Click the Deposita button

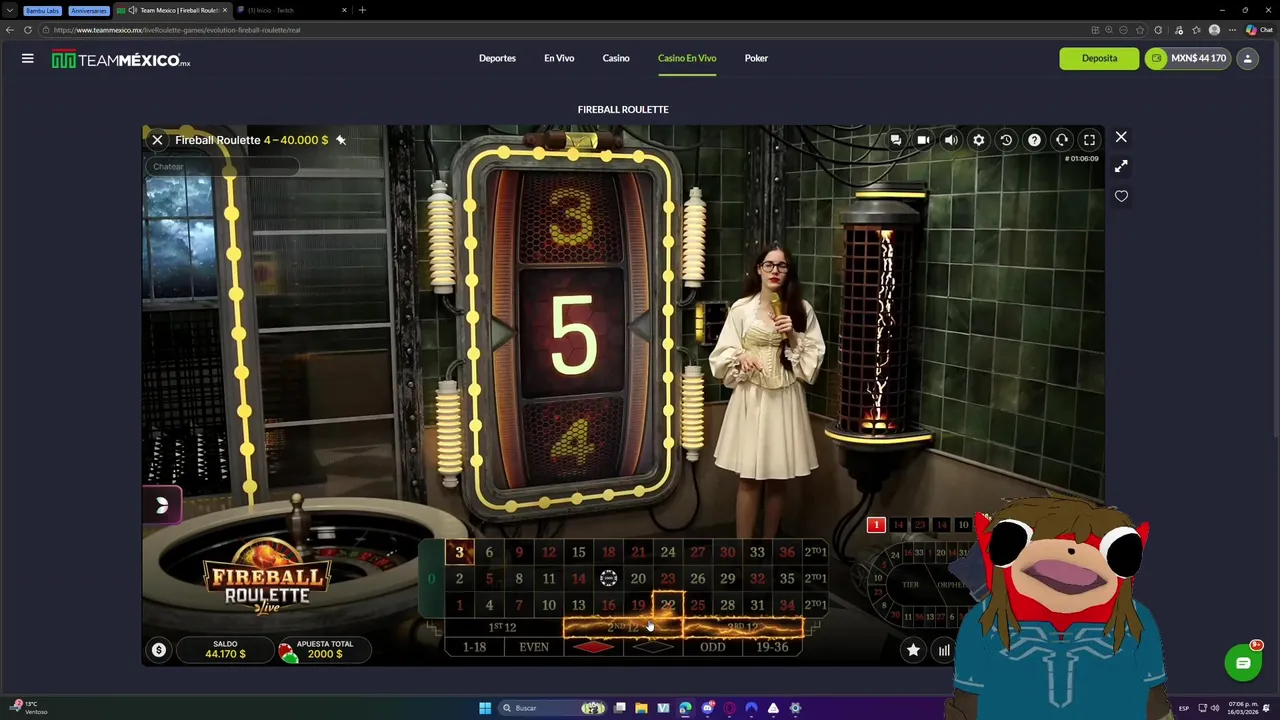(1099, 58)
